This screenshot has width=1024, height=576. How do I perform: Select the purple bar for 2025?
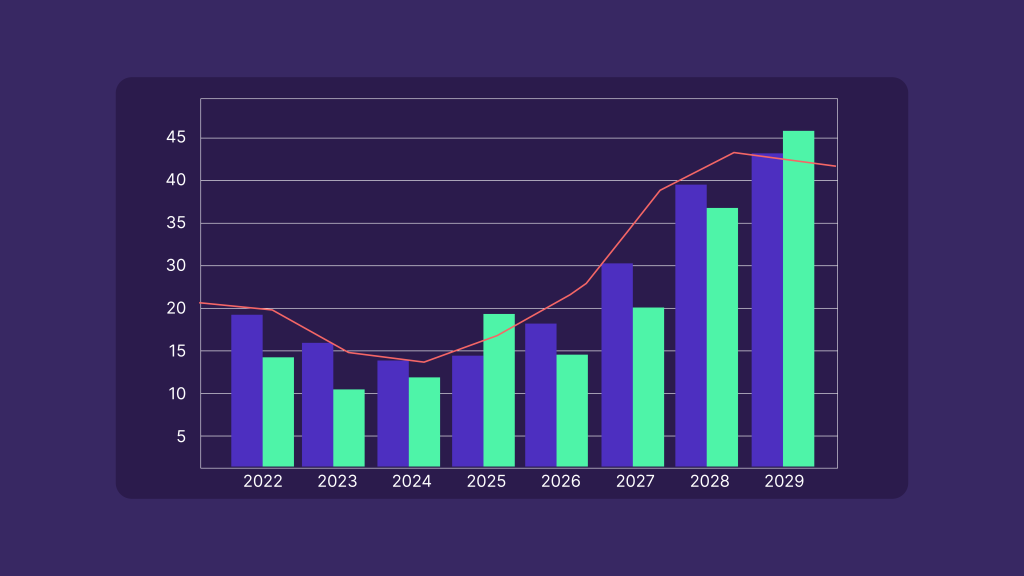click(x=468, y=410)
